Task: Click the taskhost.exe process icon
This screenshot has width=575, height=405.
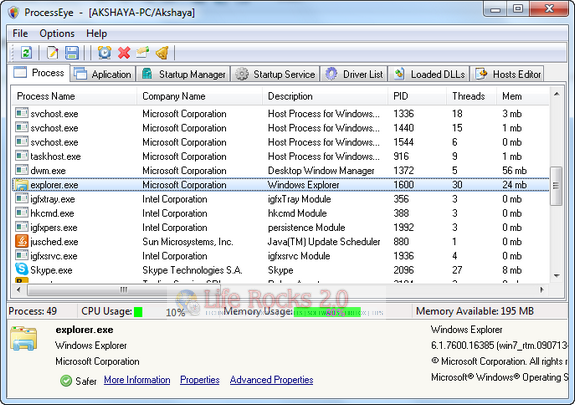Action: (x=22, y=156)
